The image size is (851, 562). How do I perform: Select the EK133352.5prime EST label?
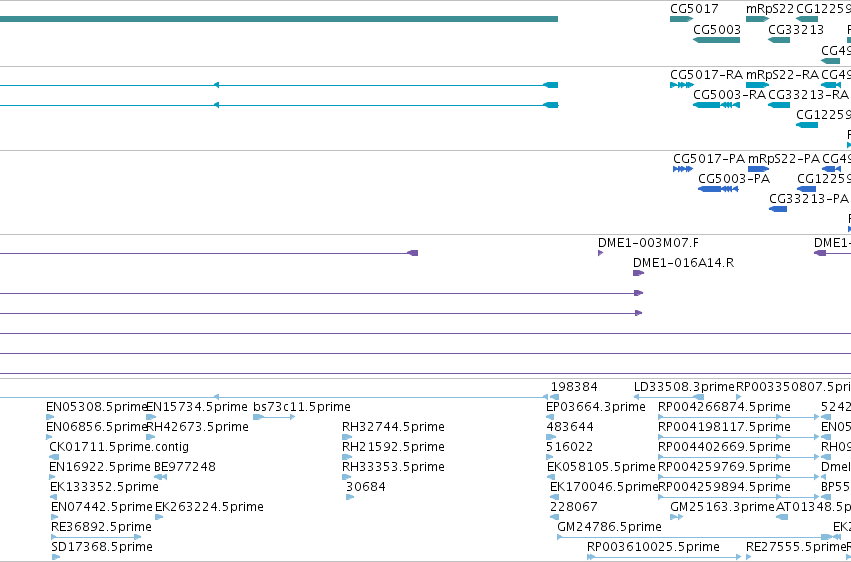104,487
